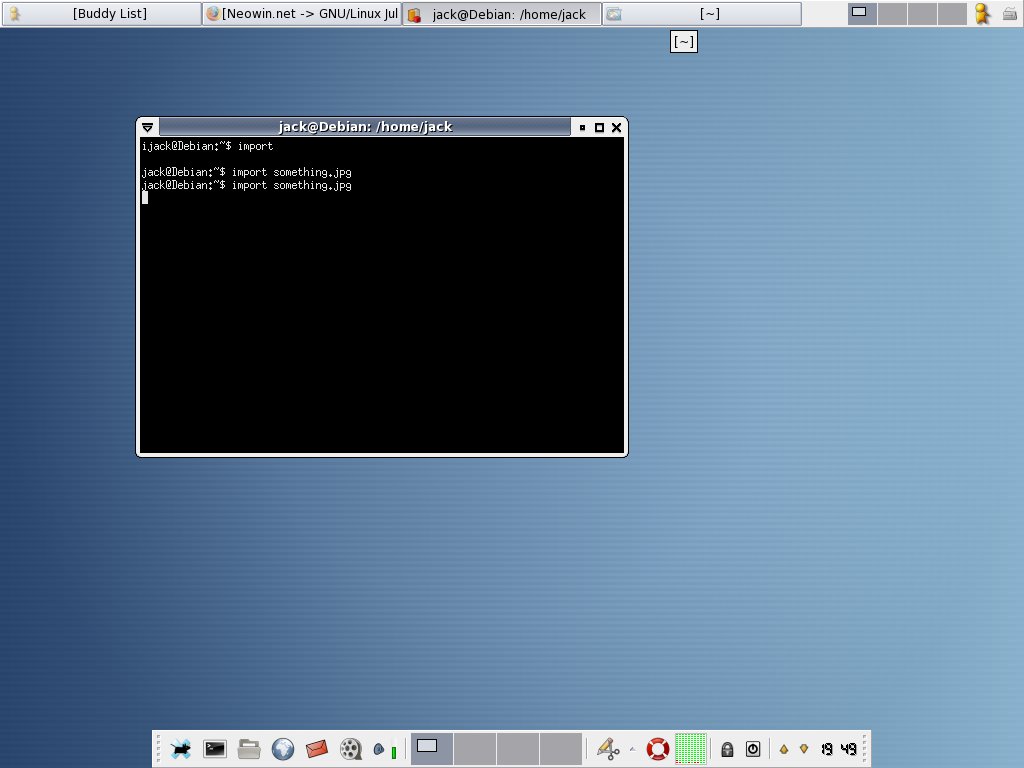Launch the web browser globe icon

click(x=283, y=748)
